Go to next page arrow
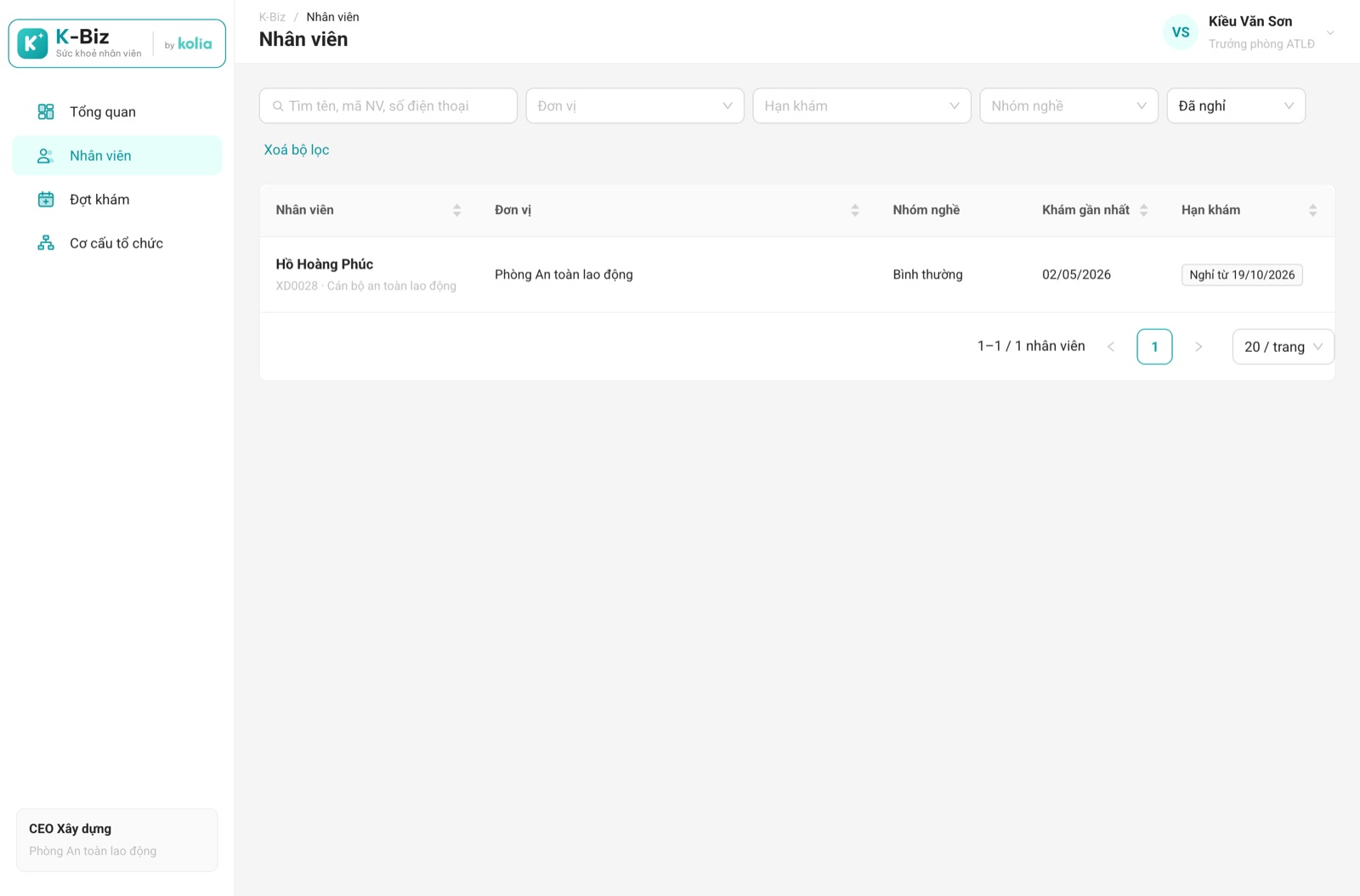The height and width of the screenshot is (896, 1360). [x=1198, y=347]
